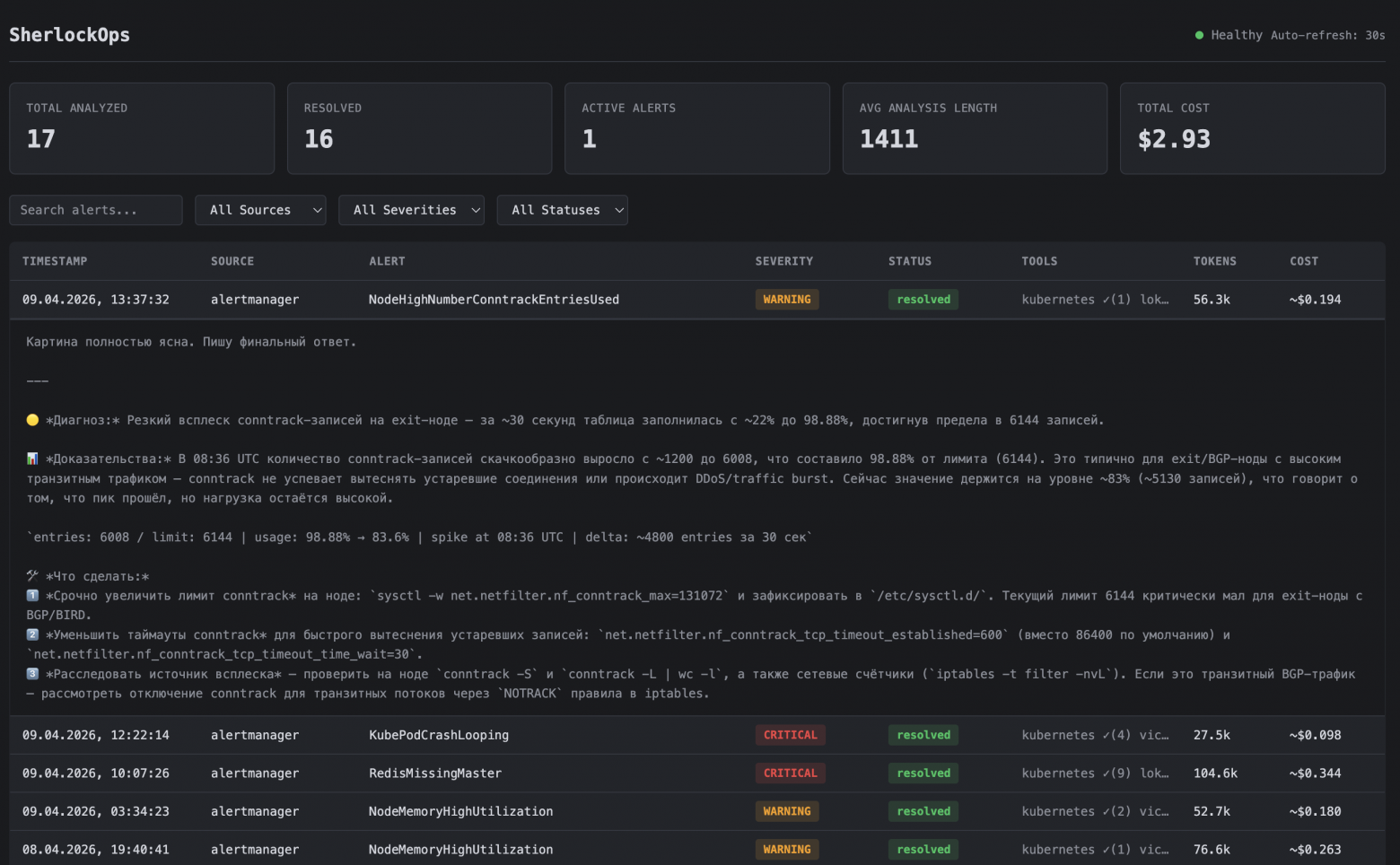Click the Cost column header
1400x865 pixels.
coord(1304,261)
